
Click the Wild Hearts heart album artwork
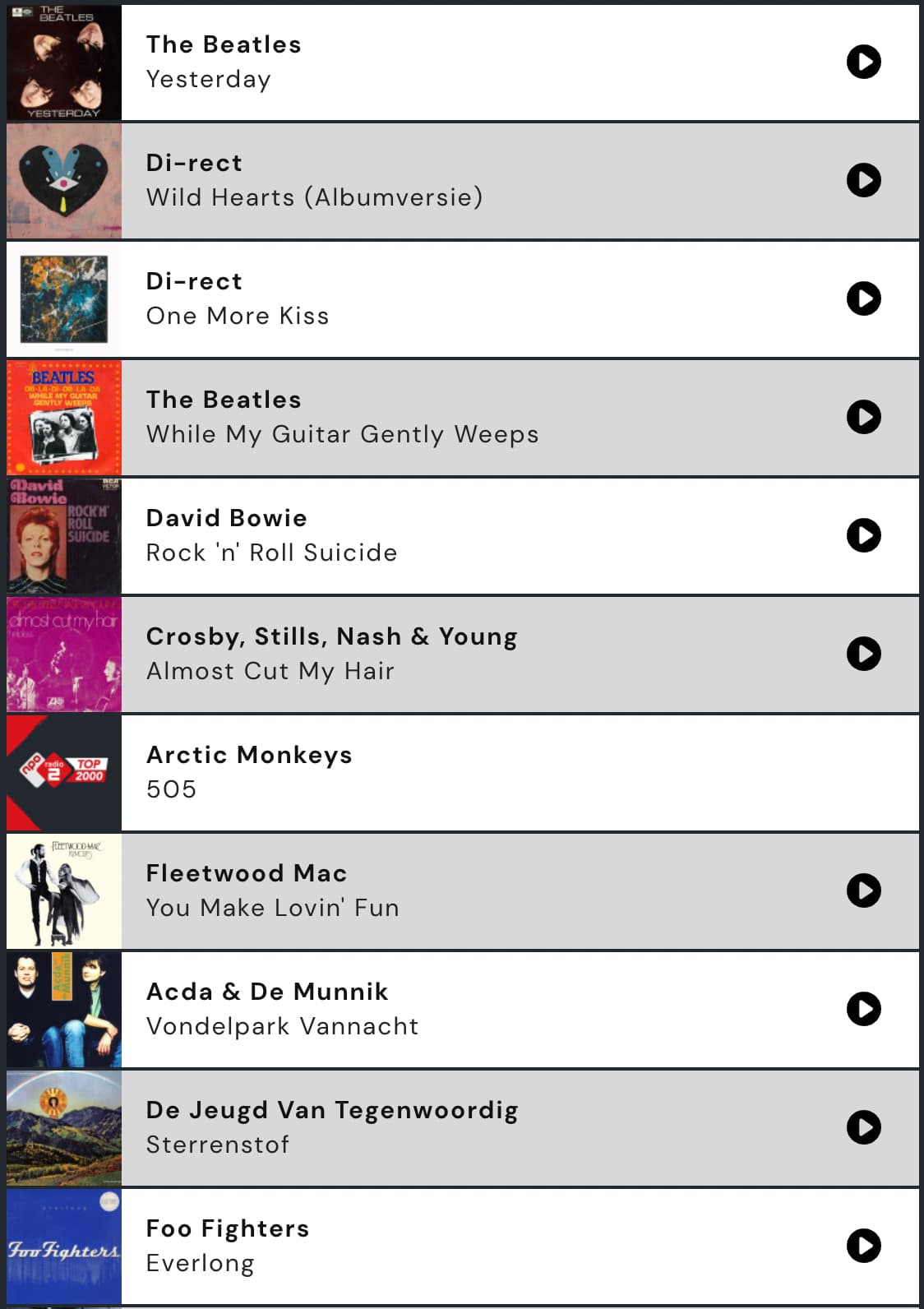click(64, 181)
